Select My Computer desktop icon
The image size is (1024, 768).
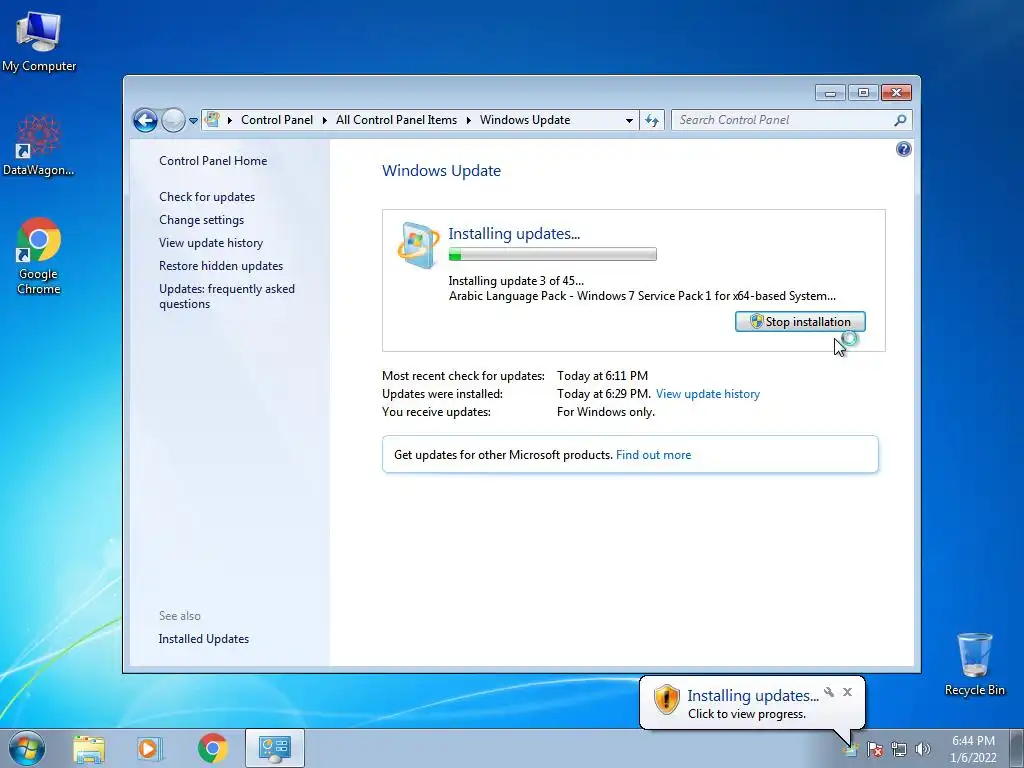click(39, 42)
